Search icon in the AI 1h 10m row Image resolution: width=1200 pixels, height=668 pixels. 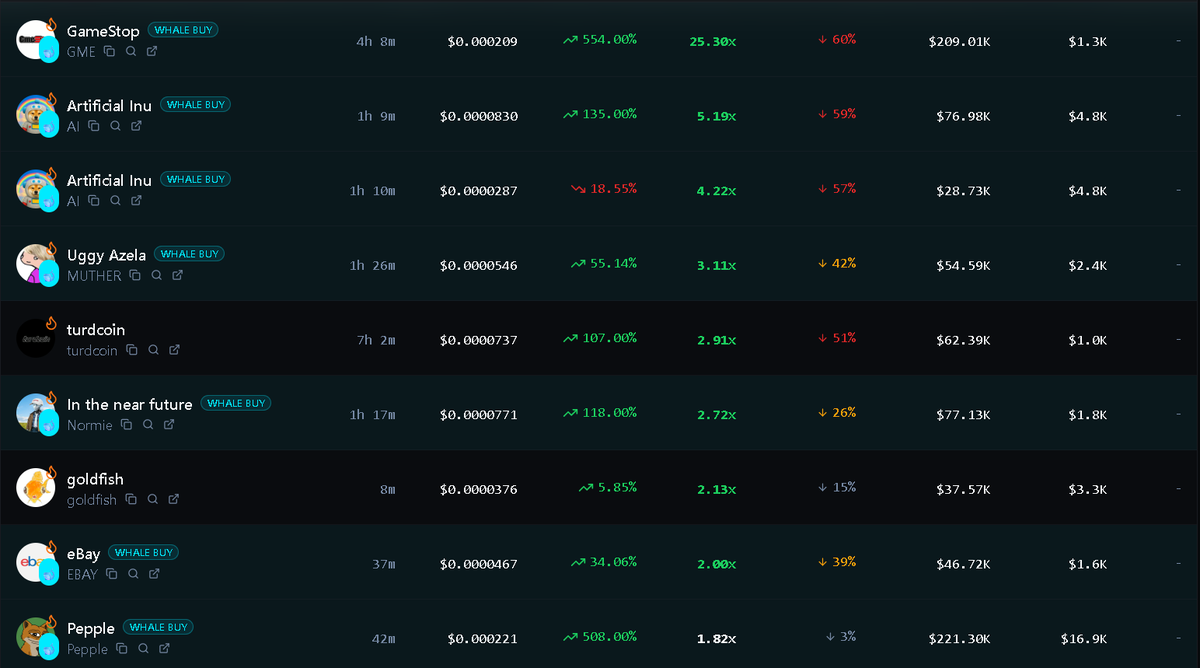115,200
